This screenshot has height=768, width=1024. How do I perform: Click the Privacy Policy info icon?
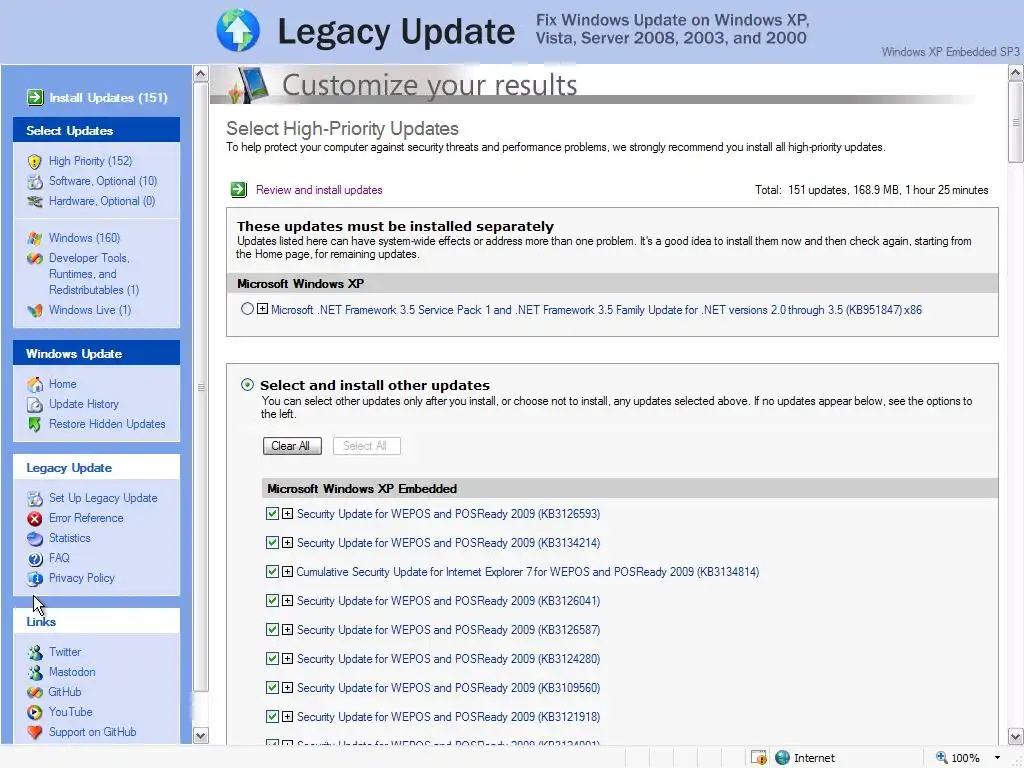pos(35,579)
